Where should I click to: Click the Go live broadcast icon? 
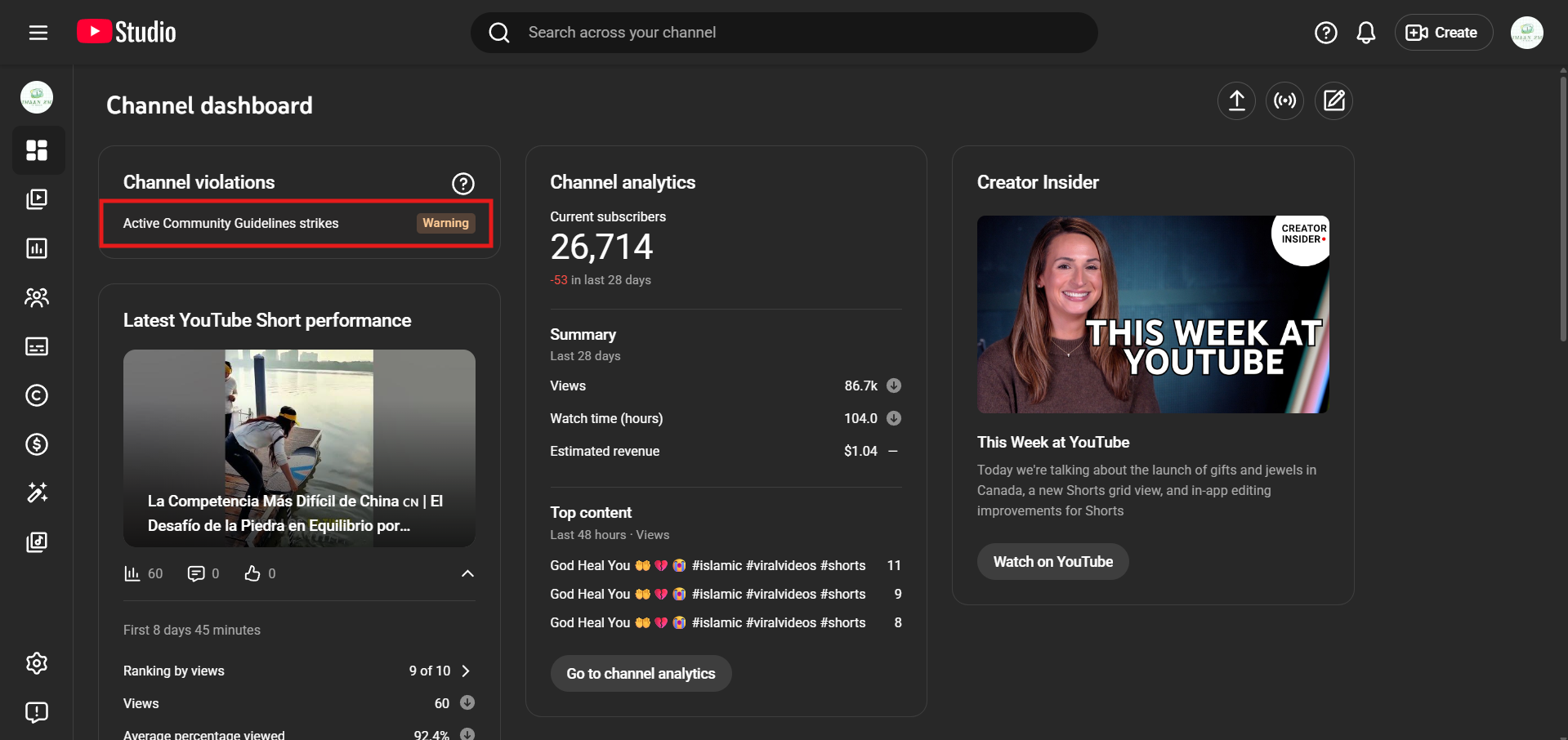pyautogui.click(x=1284, y=101)
